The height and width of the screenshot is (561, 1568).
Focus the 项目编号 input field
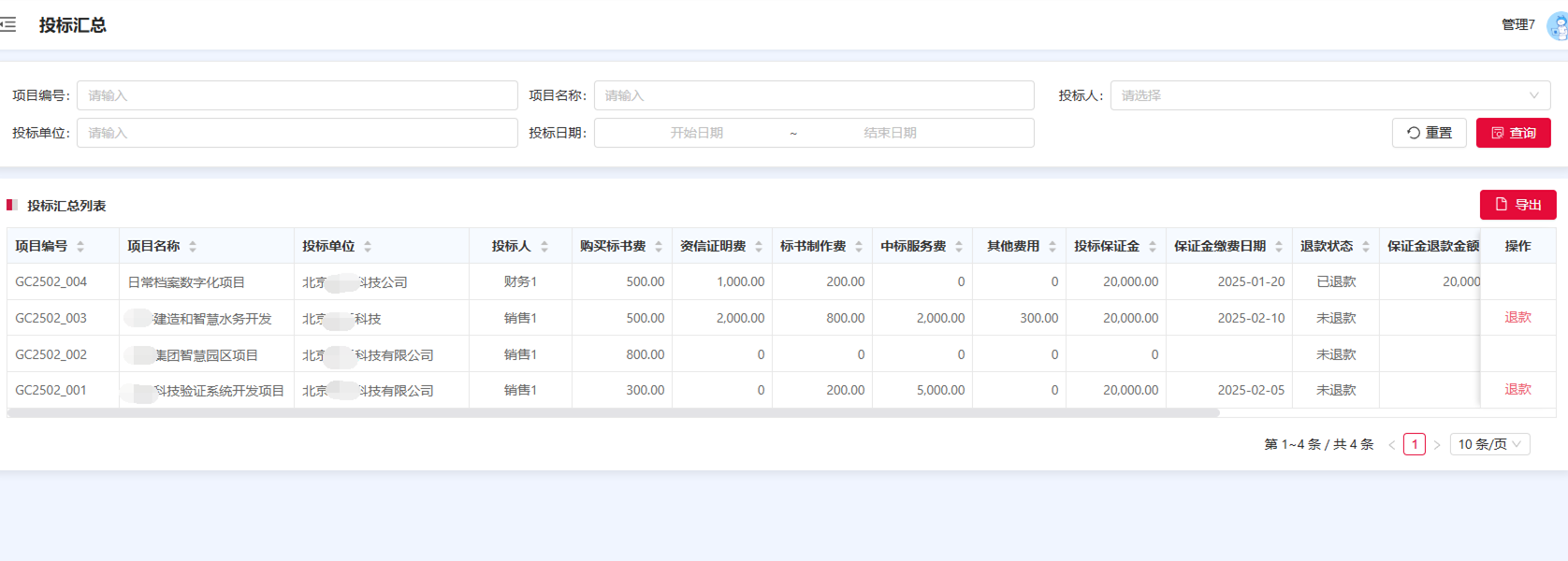298,95
